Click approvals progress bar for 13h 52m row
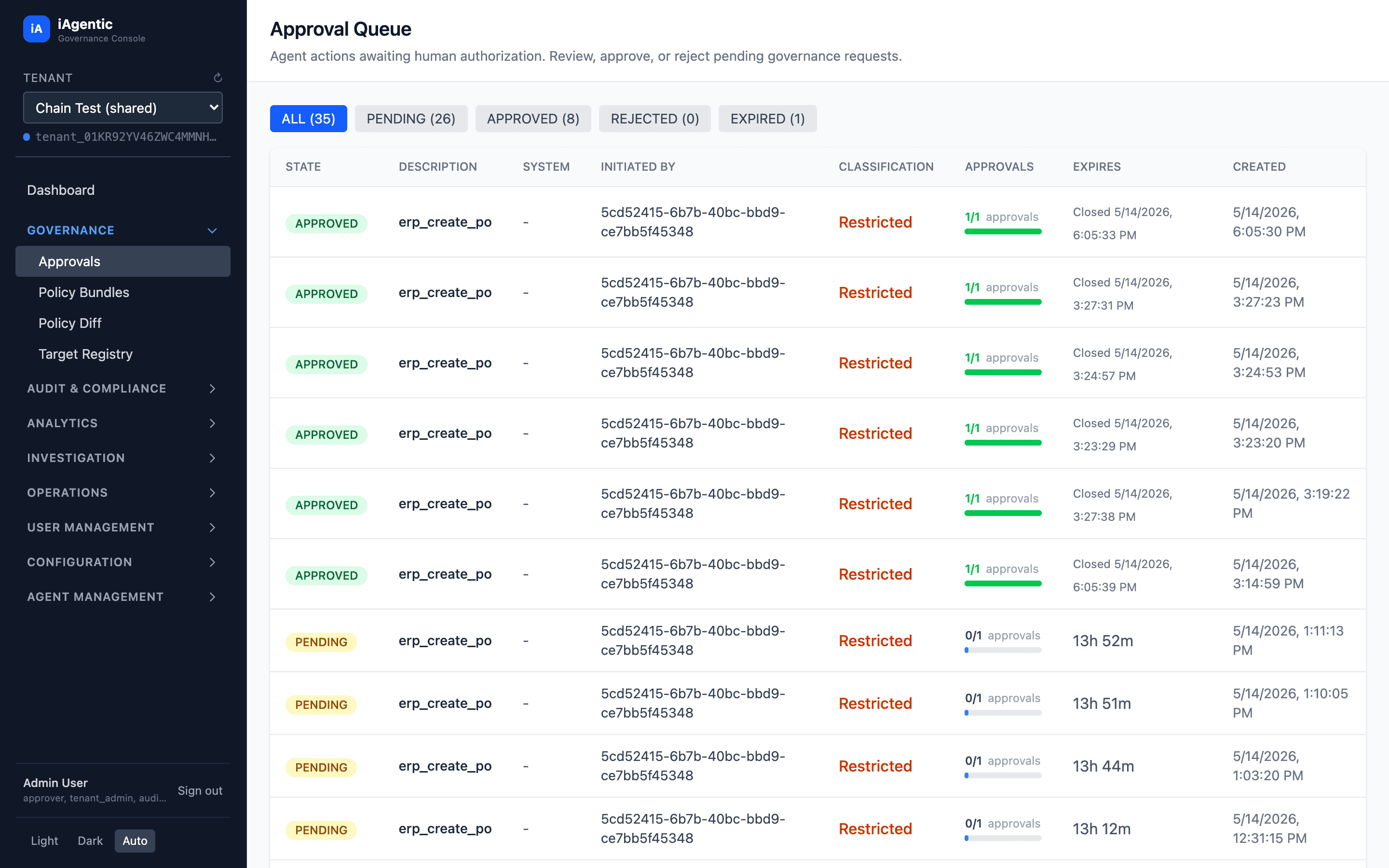 [x=1003, y=651]
